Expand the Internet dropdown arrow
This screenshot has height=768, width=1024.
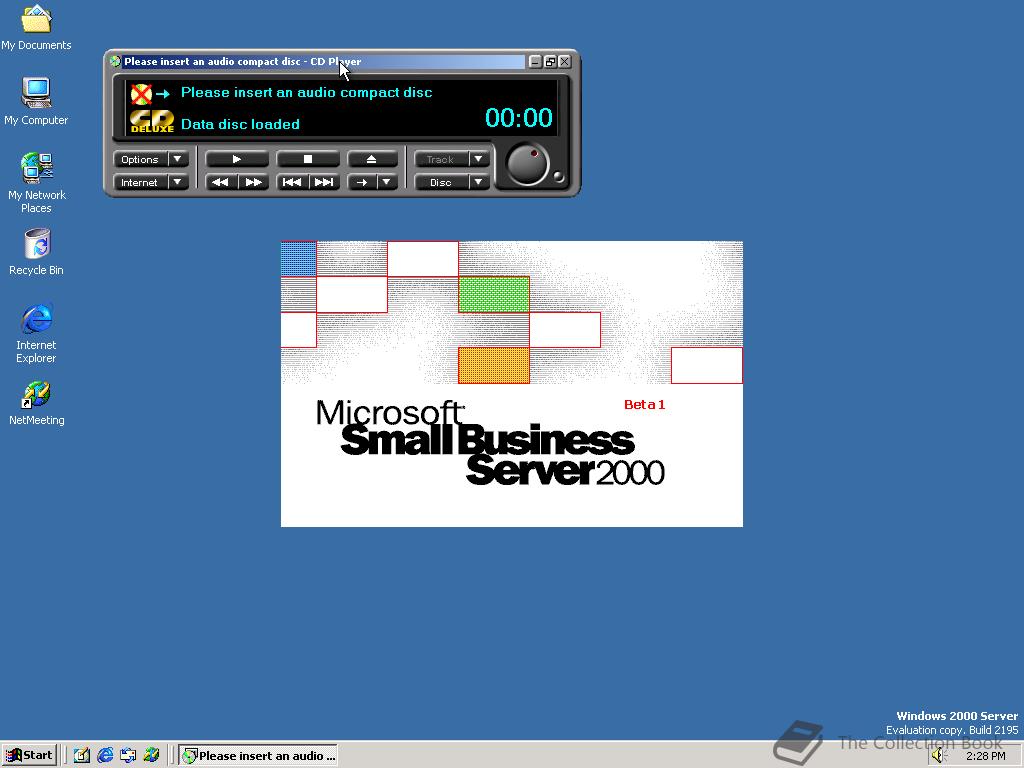(178, 182)
